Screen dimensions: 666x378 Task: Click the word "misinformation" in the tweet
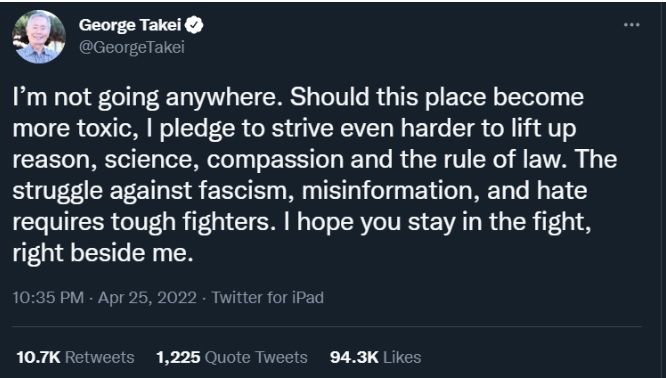[390, 190]
